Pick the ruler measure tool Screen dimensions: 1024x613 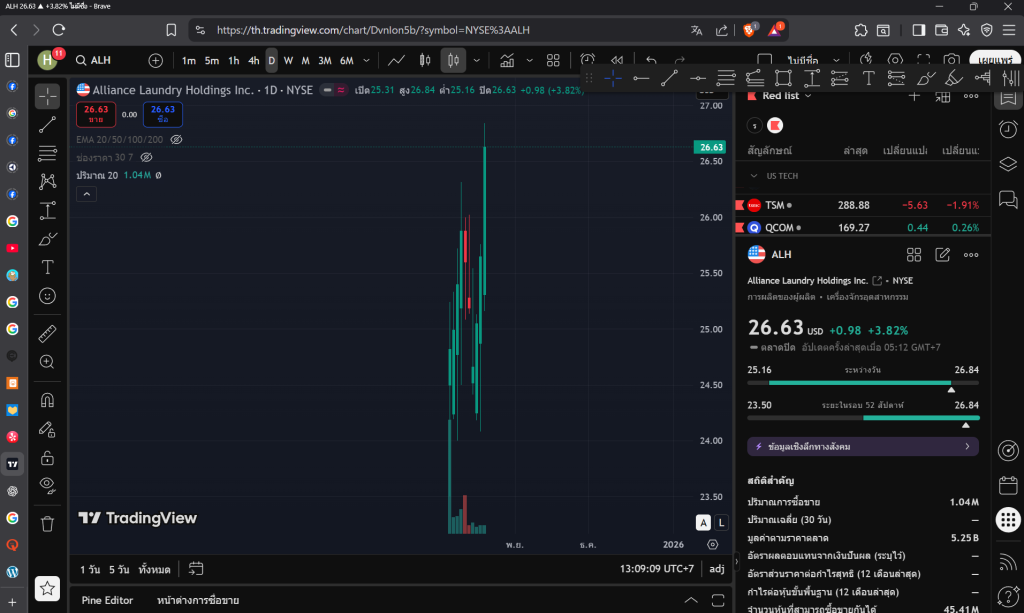[47, 333]
